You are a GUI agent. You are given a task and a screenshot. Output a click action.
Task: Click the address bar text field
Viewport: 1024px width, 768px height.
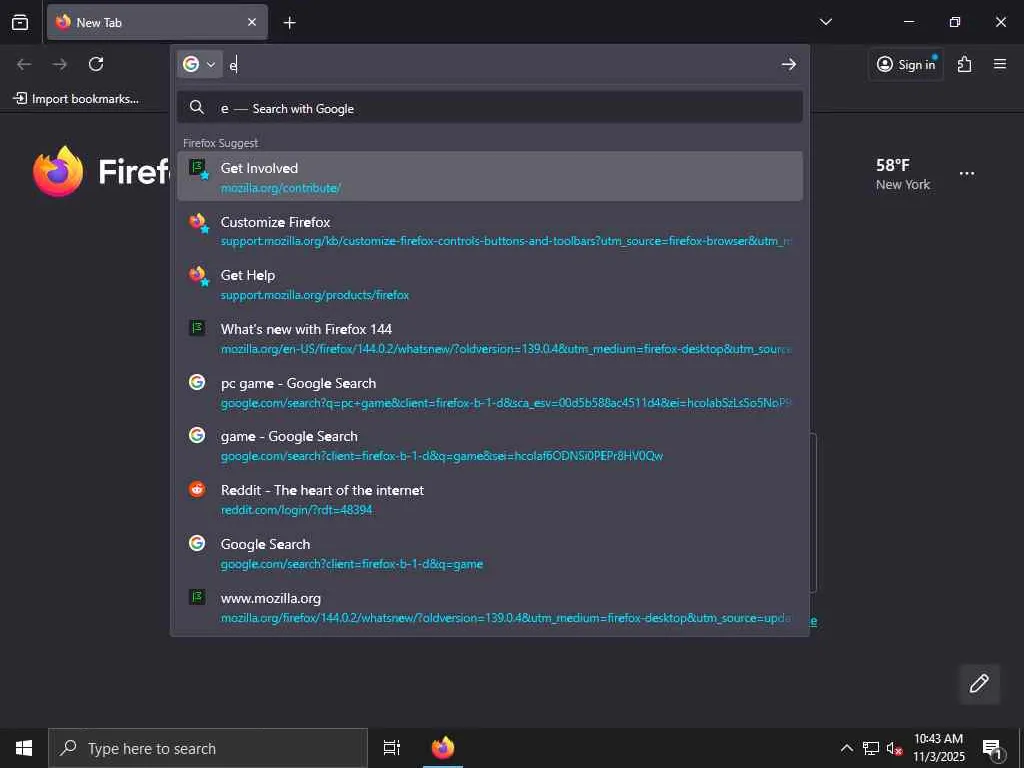[500, 64]
